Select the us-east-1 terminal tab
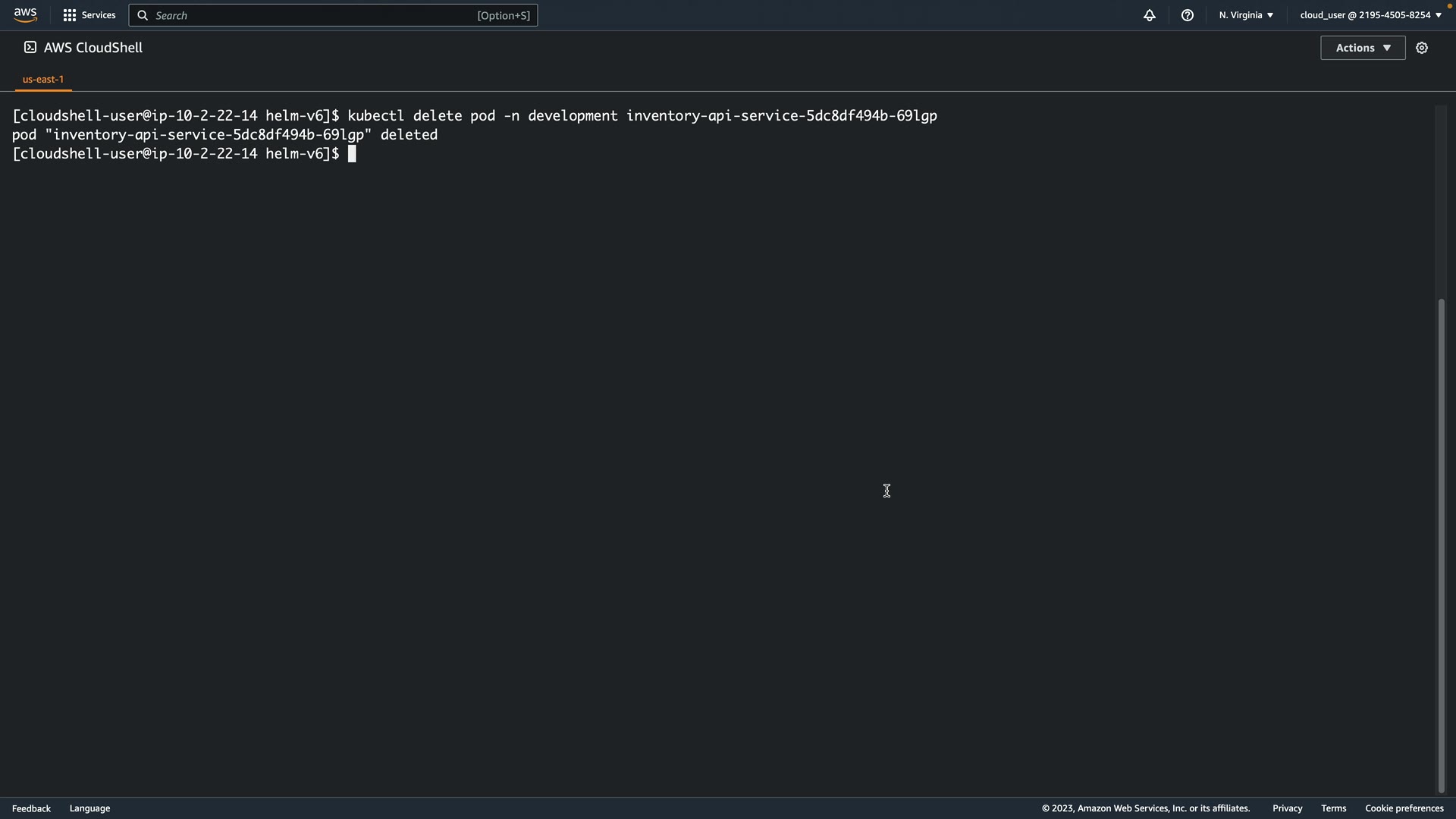 43,79
